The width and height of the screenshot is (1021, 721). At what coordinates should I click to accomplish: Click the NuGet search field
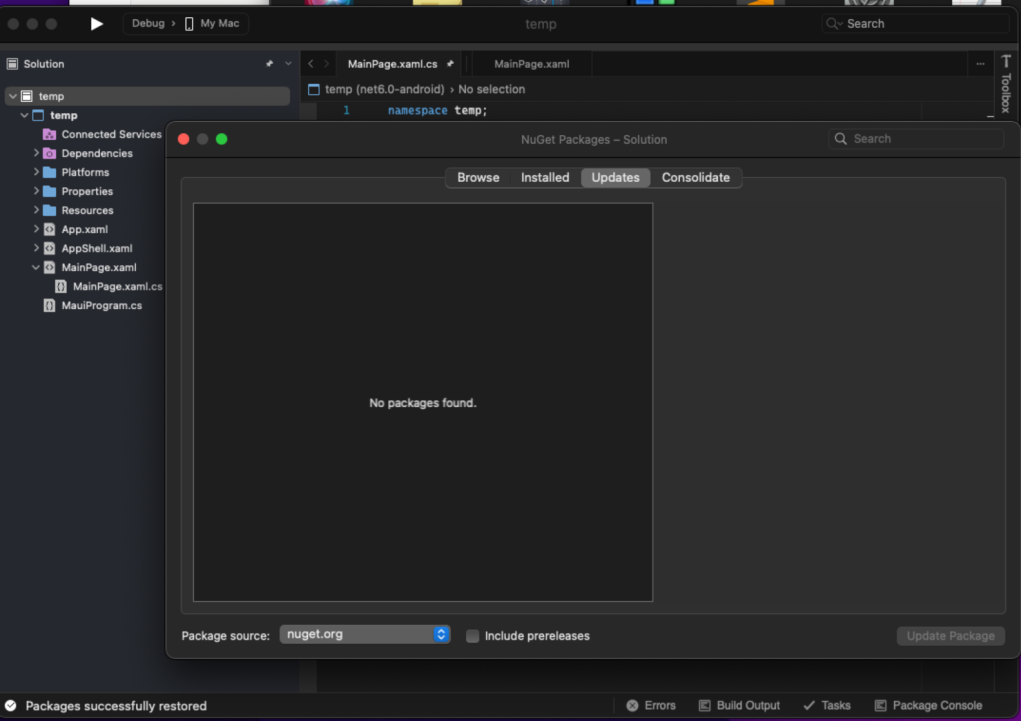(915, 139)
